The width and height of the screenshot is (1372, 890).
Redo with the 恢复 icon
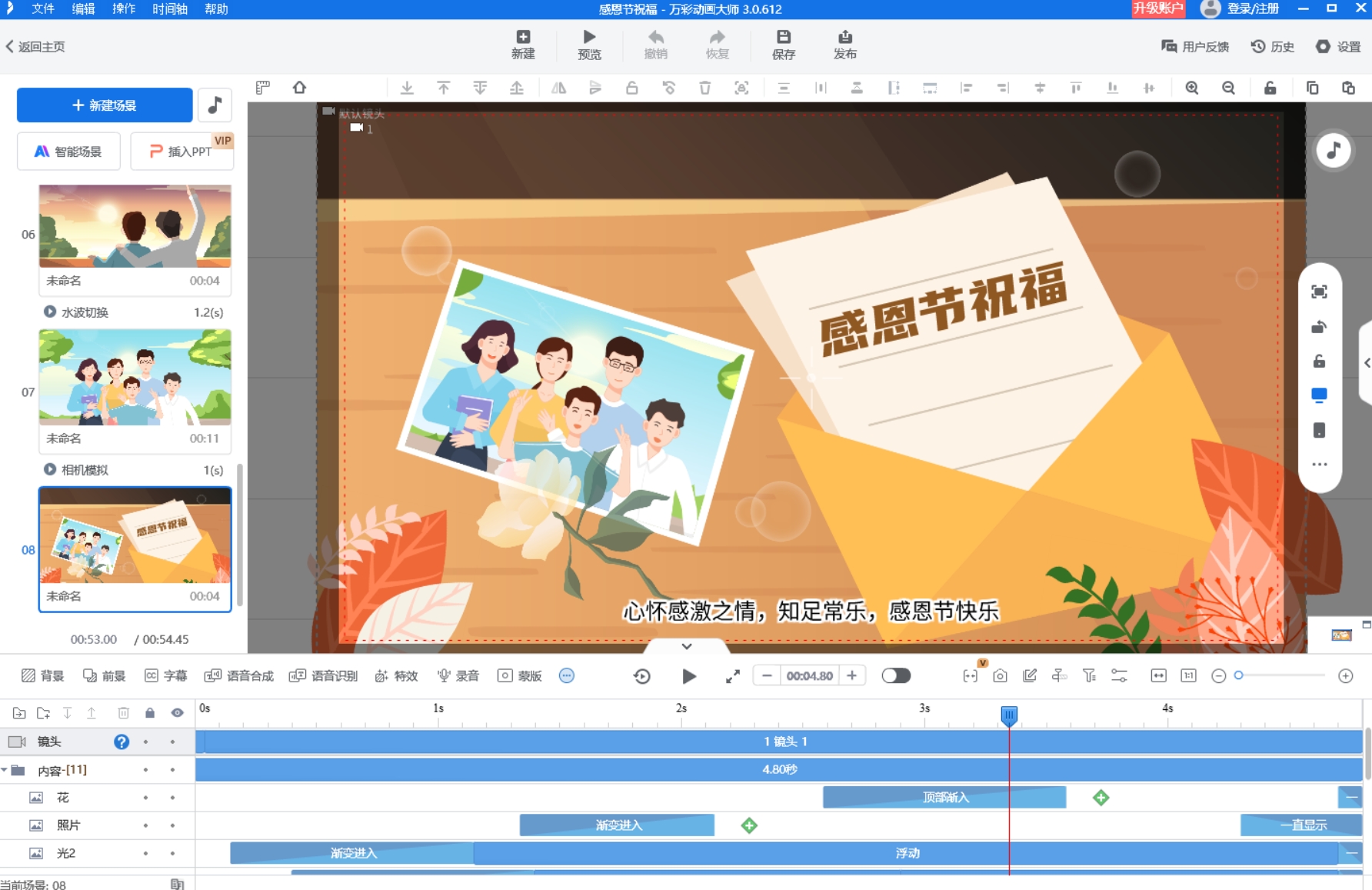717,45
